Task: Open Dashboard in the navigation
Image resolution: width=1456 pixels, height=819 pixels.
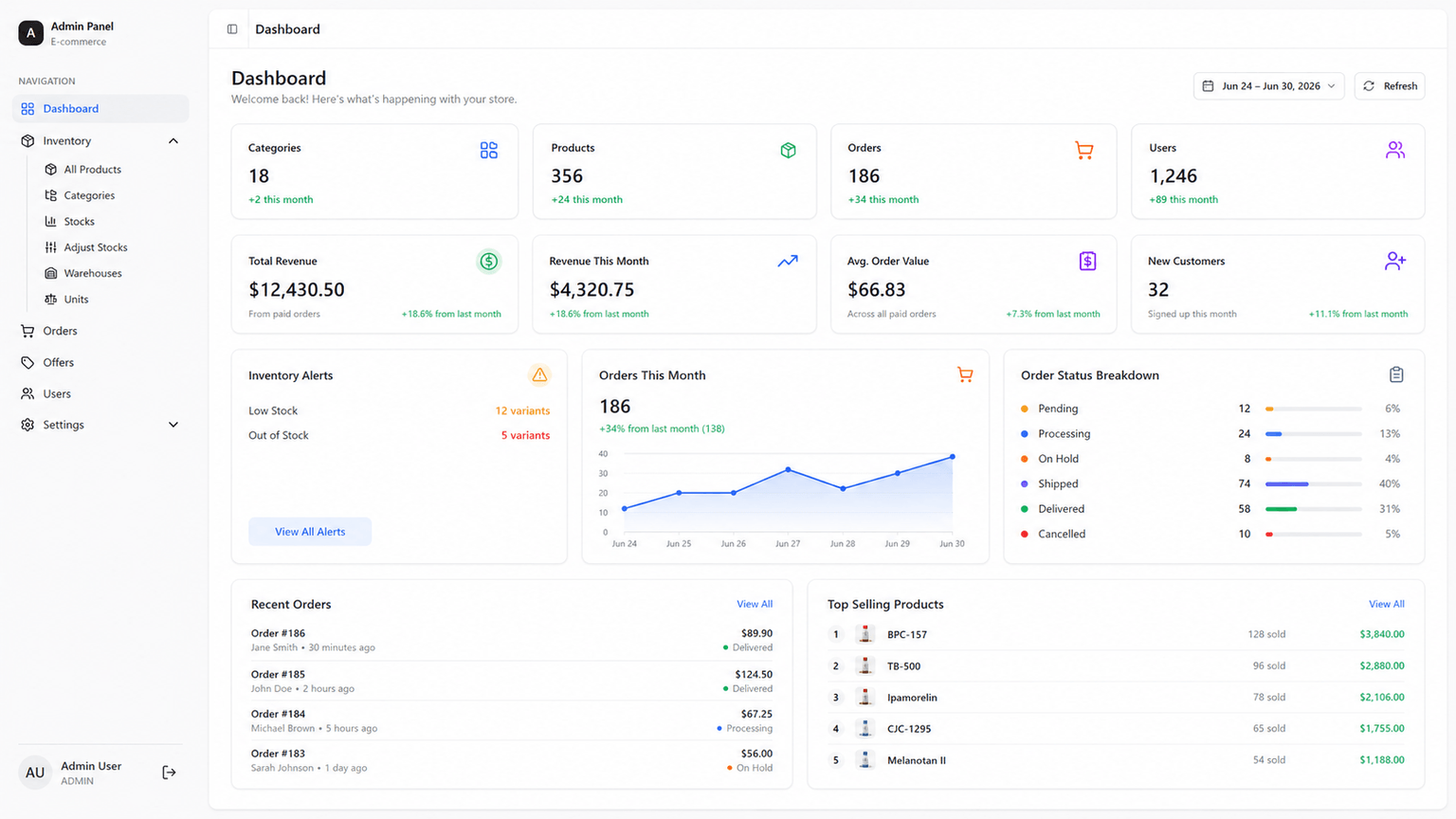Action: coord(100,108)
